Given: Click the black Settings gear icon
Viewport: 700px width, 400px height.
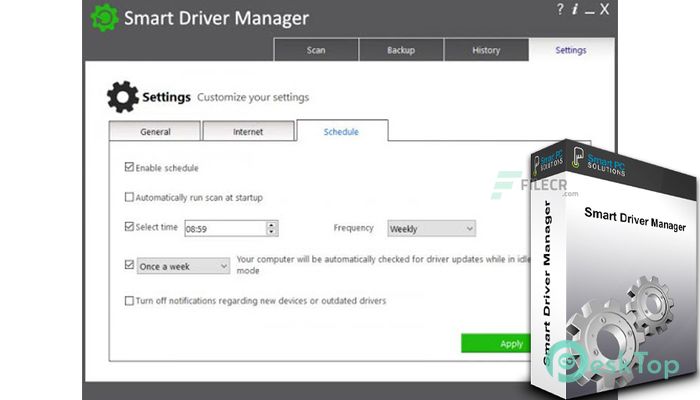Looking at the screenshot, I should pyautogui.click(x=123, y=97).
